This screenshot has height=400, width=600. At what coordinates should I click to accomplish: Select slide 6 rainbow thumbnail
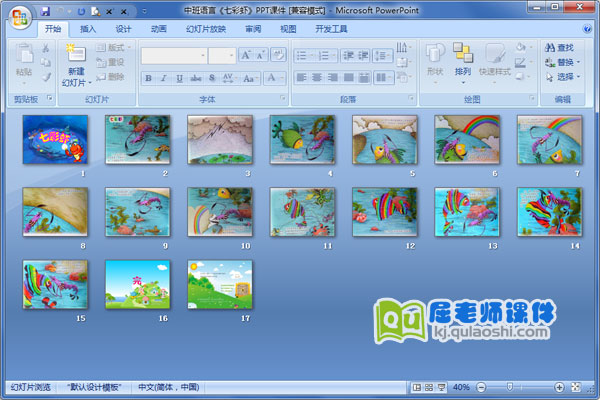coord(467,139)
